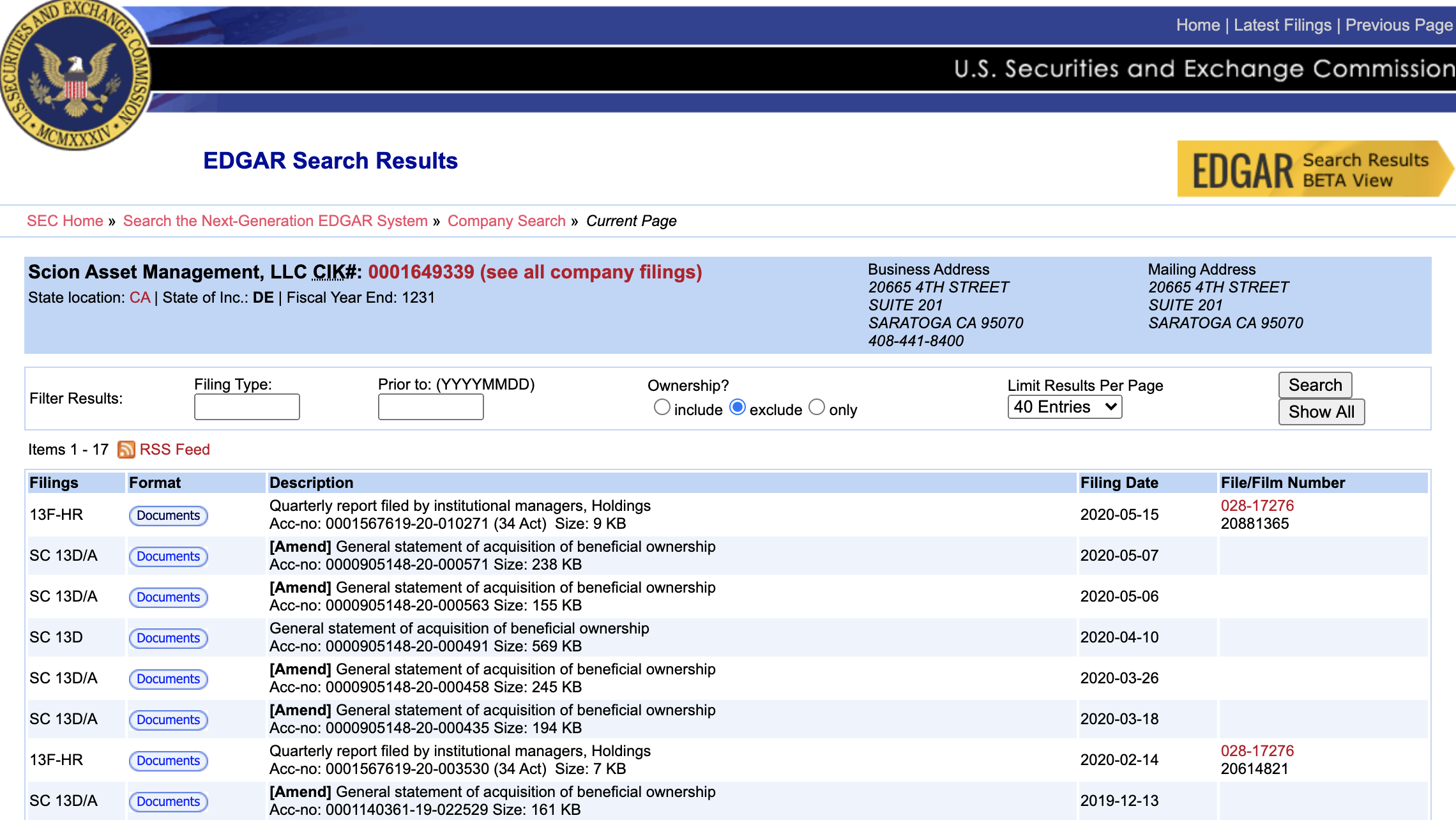Open Documents for 13F-HR filed 2020-05-15
Viewport: 1456px width, 820px height.
(168, 515)
